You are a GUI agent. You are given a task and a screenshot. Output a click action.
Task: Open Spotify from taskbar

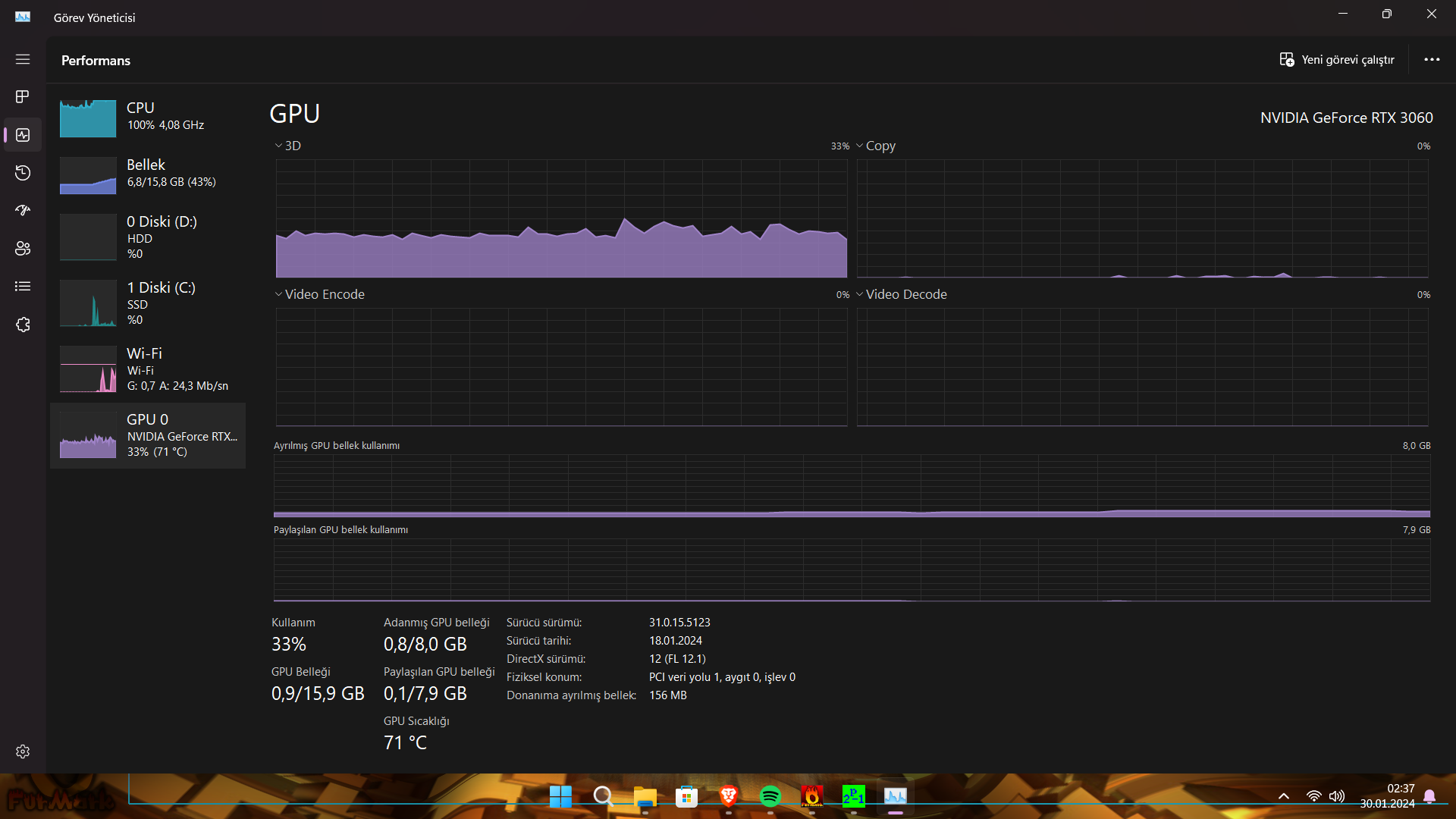770,796
